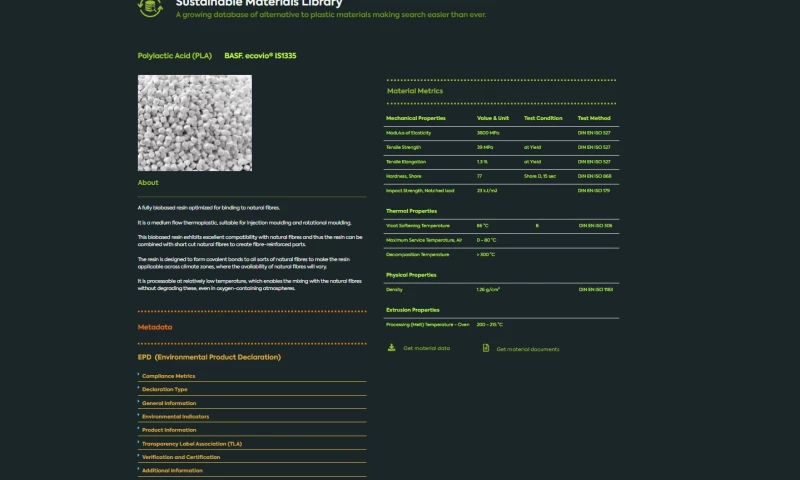Select the Hardness, Shore row label

[404, 176]
